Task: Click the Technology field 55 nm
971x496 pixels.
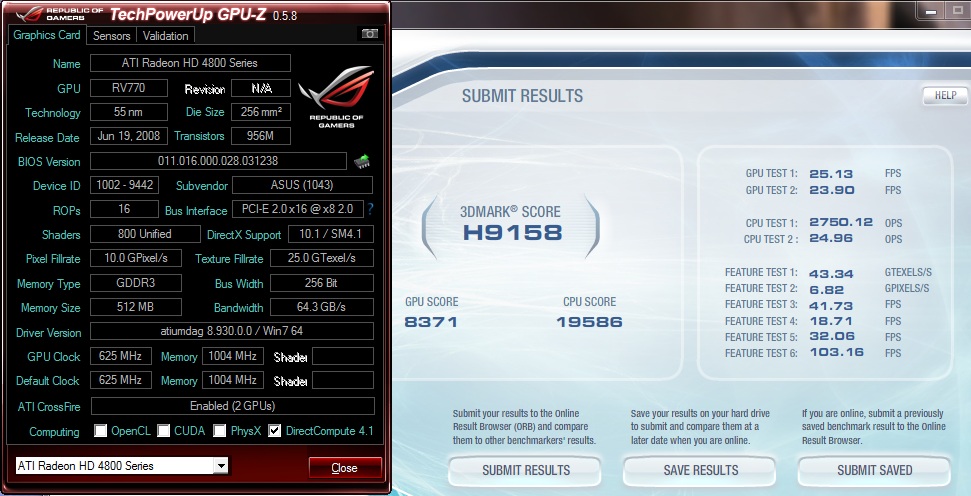Action: point(129,112)
